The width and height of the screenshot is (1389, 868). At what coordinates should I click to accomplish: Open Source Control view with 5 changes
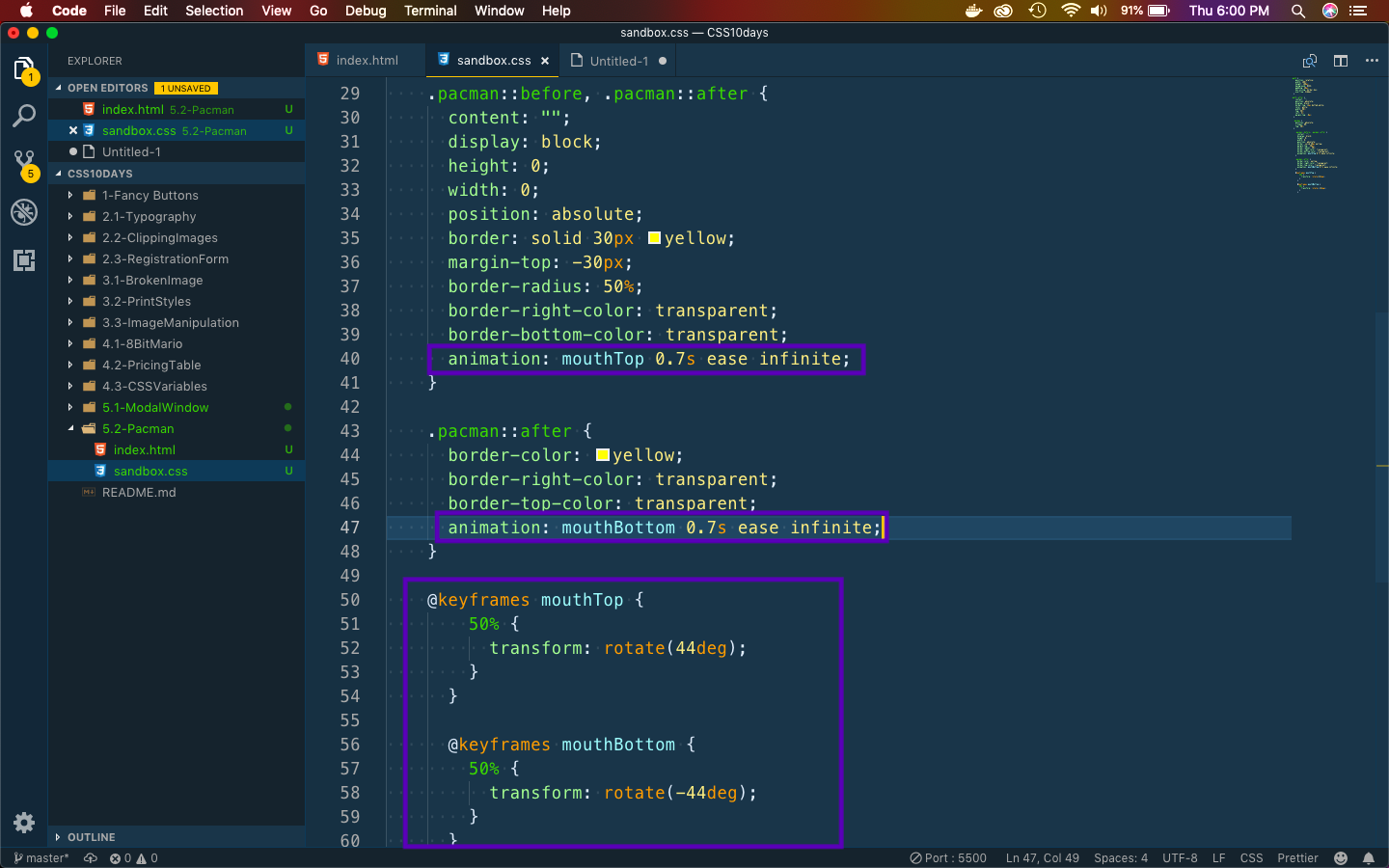coord(24,164)
